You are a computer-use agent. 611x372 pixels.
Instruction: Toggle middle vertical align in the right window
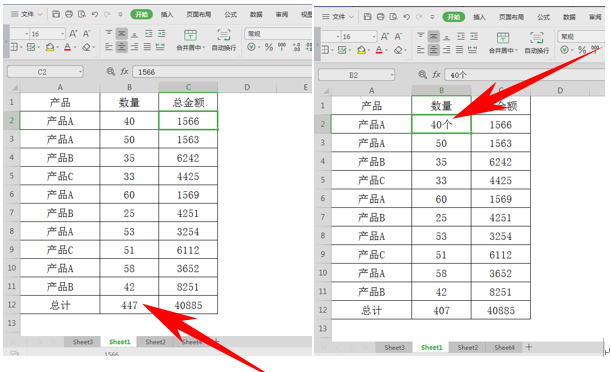coord(433,37)
